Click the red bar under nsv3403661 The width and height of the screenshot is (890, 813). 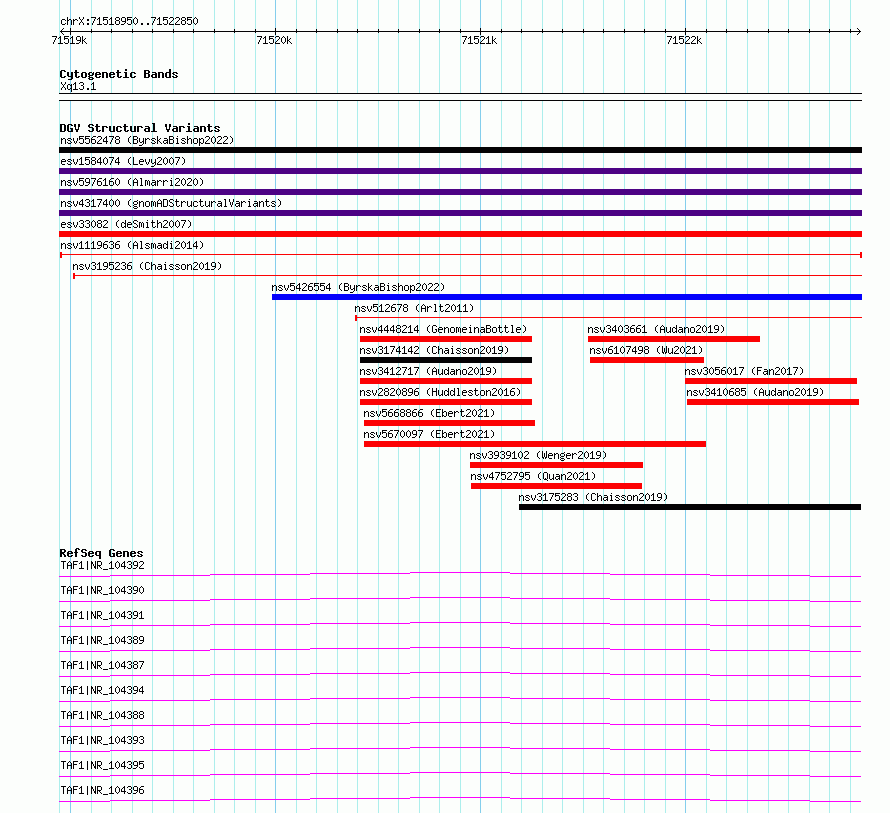(x=674, y=339)
